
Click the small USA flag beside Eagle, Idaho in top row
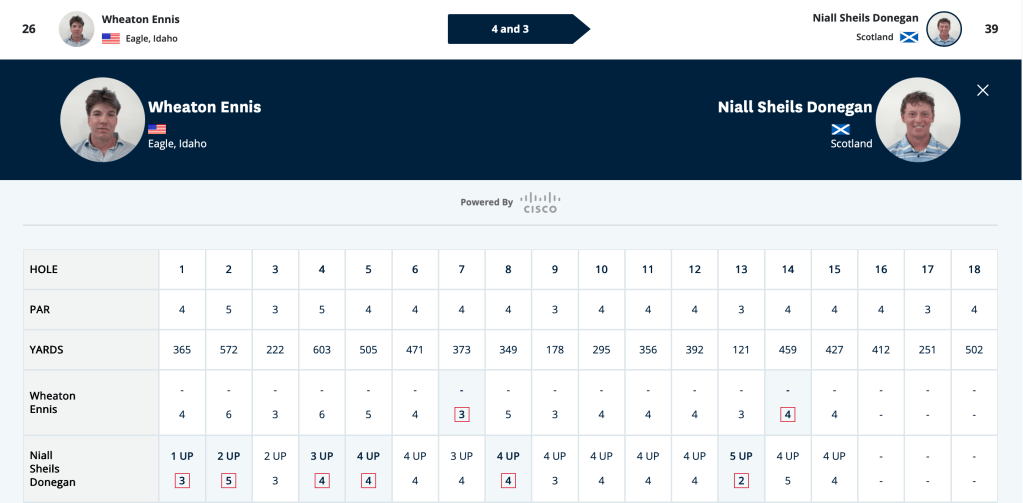tap(111, 38)
